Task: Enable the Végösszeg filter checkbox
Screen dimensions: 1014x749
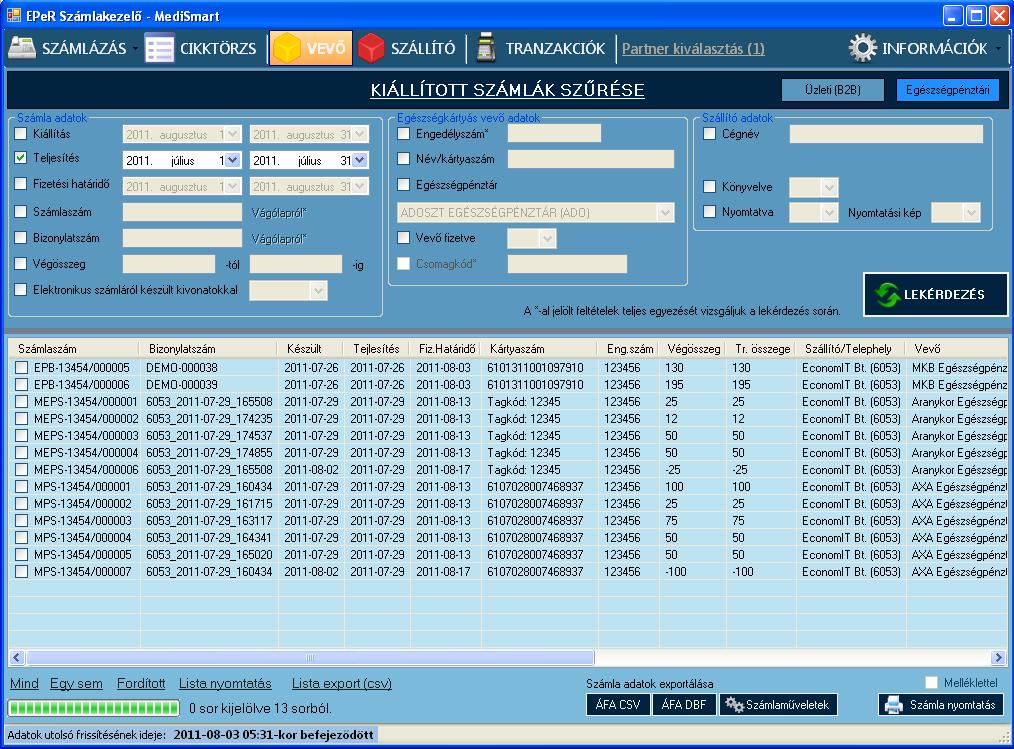Action: (21, 264)
